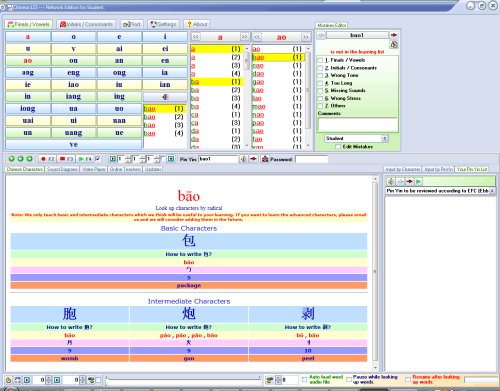
Task: Click the red stop F3 button
Action: click(66, 159)
